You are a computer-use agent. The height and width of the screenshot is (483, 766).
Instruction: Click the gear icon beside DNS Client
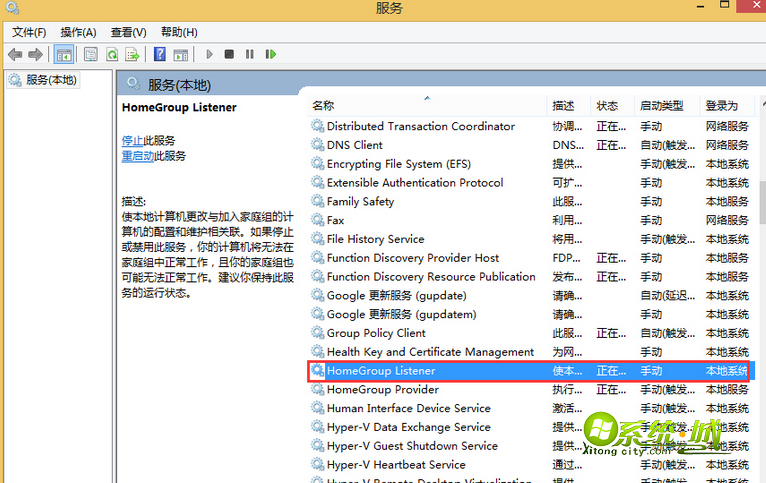tap(318, 145)
